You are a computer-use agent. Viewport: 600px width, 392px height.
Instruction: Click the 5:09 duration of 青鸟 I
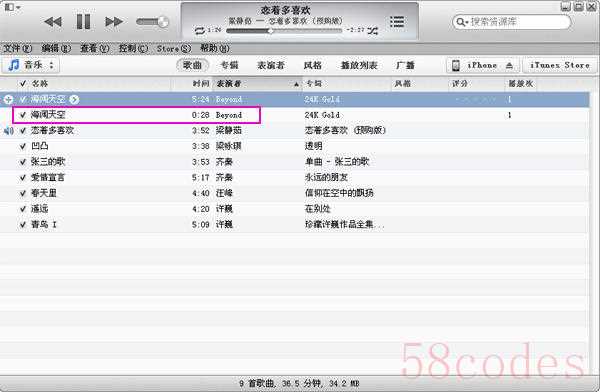[201, 225]
